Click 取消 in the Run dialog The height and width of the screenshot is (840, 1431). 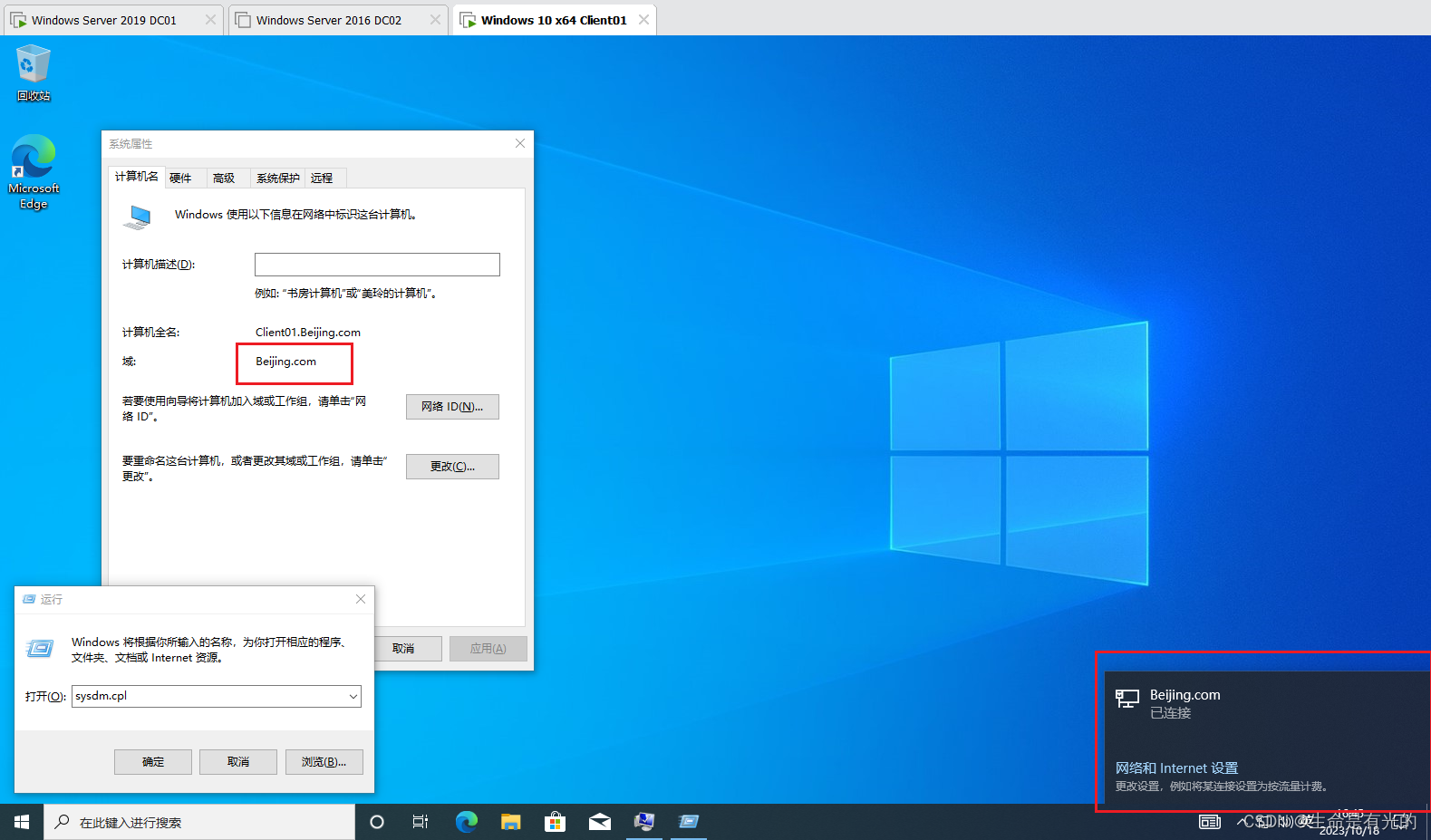(238, 762)
